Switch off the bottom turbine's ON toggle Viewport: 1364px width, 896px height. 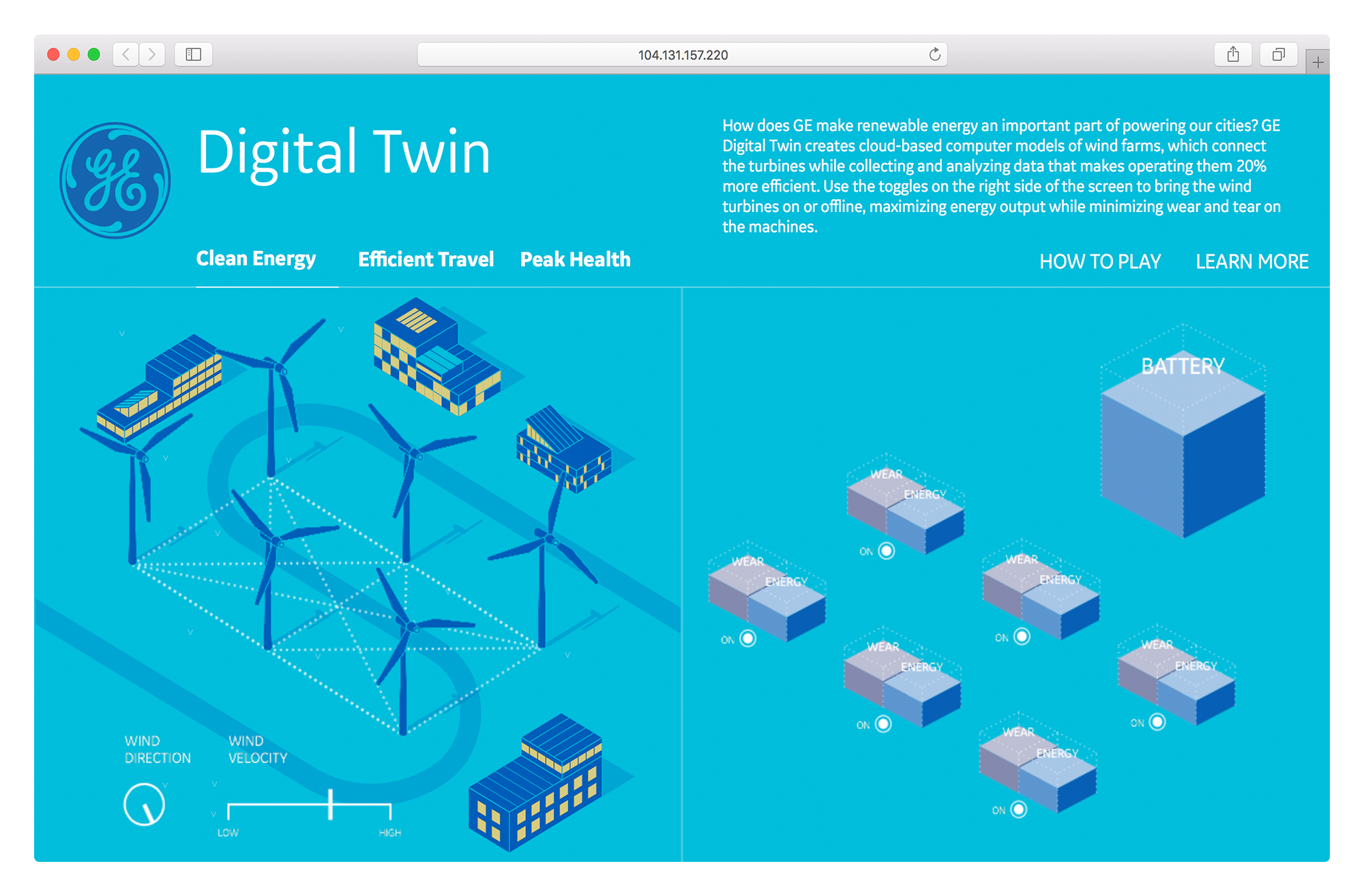pyautogui.click(x=1018, y=809)
